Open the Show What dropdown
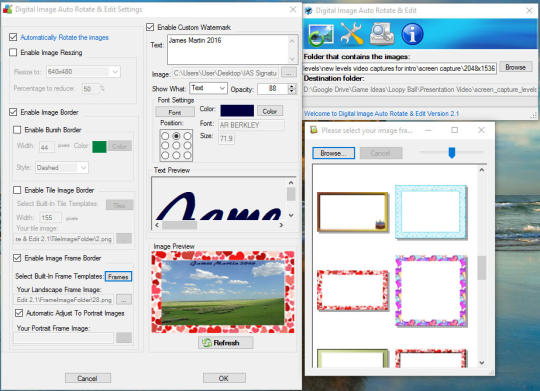Viewport: 540px width, 391px height. click(x=208, y=89)
